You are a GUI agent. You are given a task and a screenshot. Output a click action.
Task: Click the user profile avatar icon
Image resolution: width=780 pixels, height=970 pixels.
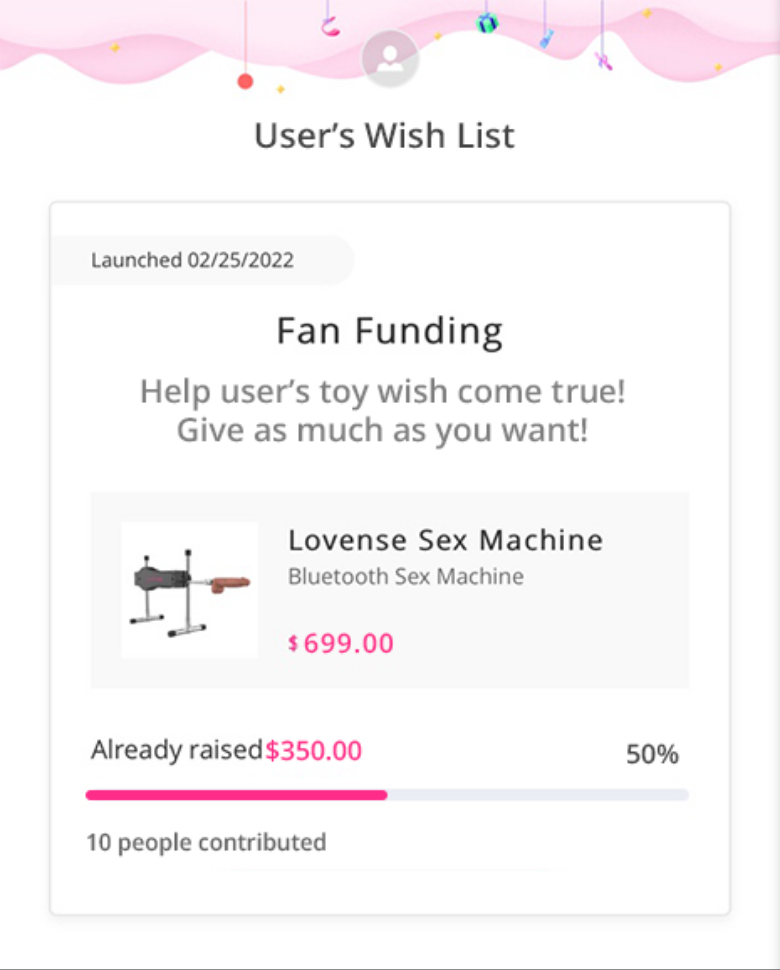click(x=390, y=60)
